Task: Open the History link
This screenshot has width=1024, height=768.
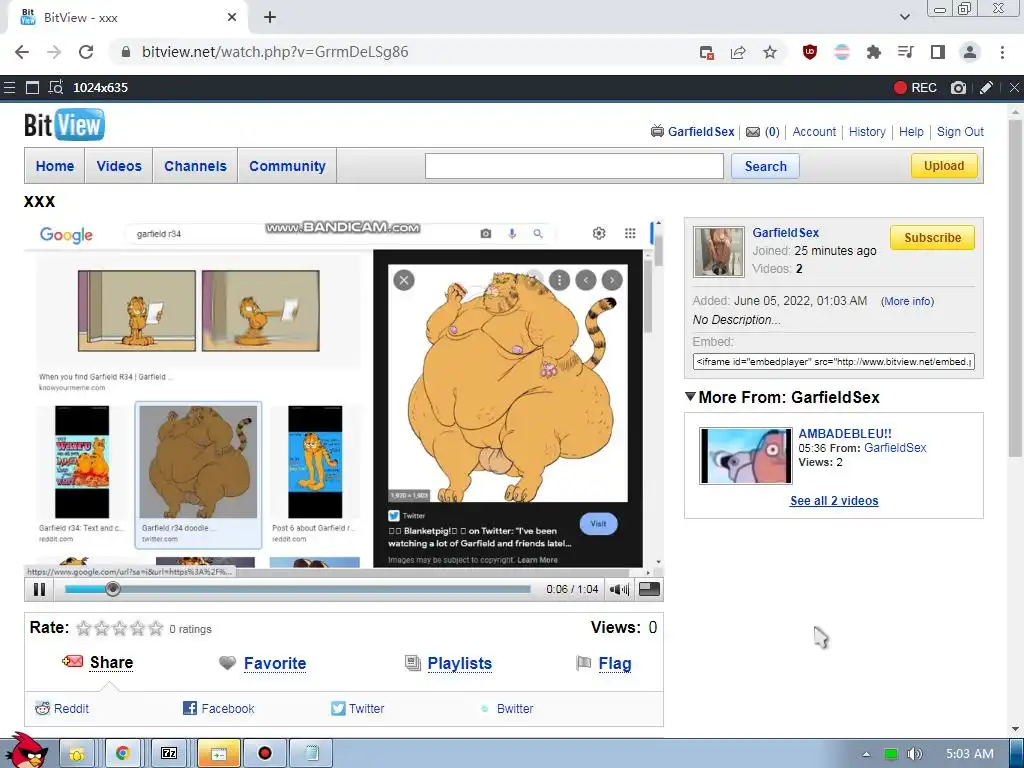Action: point(867,132)
